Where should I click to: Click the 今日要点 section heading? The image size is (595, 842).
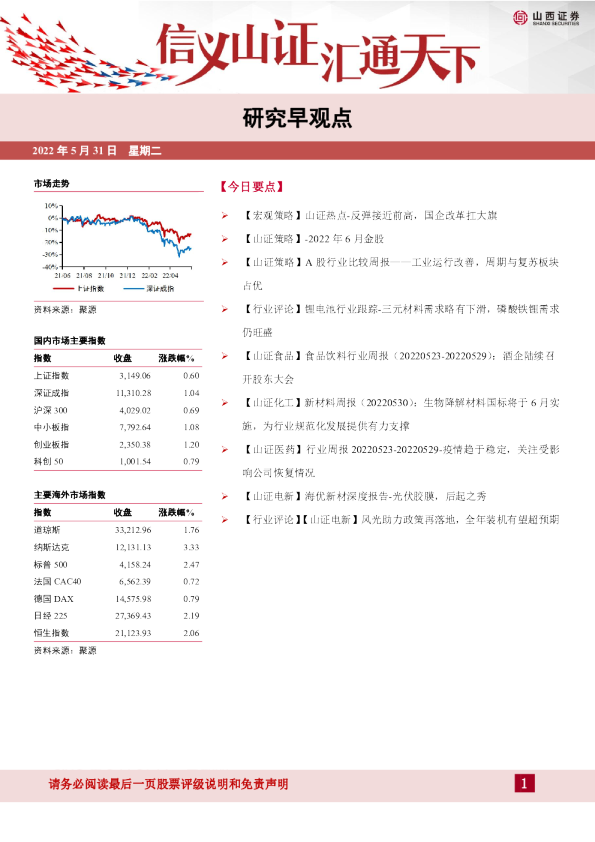coord(251,187)
